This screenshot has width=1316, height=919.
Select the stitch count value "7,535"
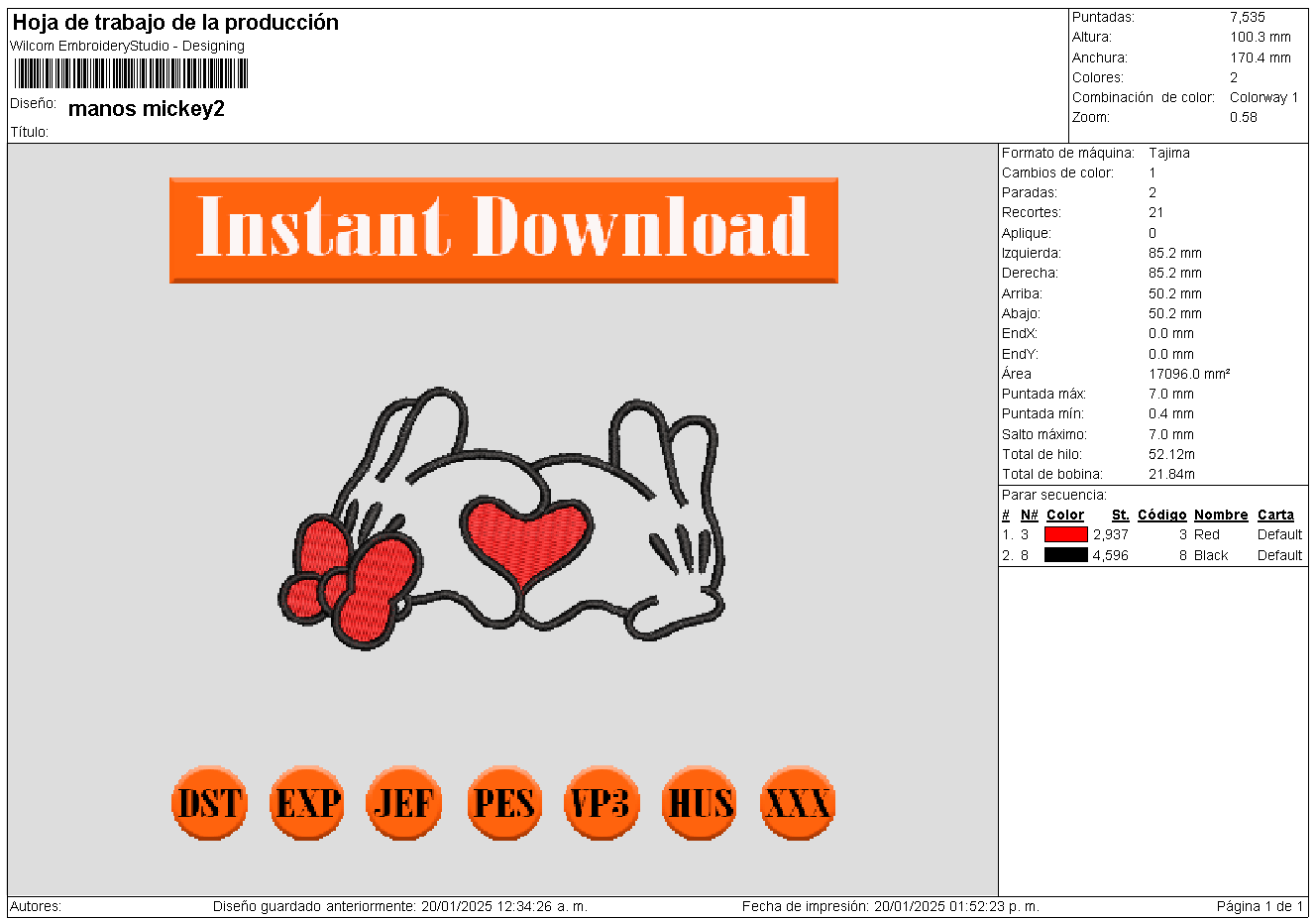1248,17
